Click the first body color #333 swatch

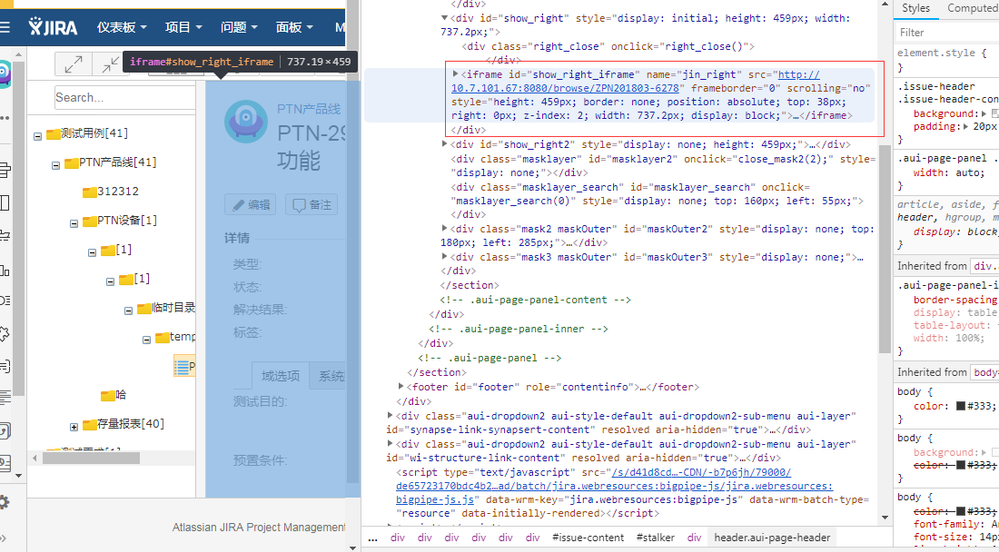(x=961, y=406)
